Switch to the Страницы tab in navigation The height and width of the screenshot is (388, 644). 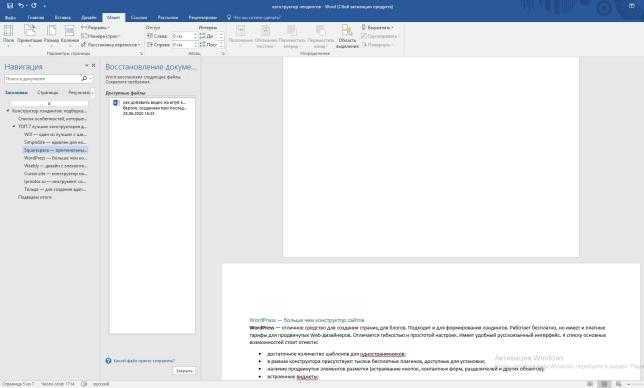pos(48,93)
